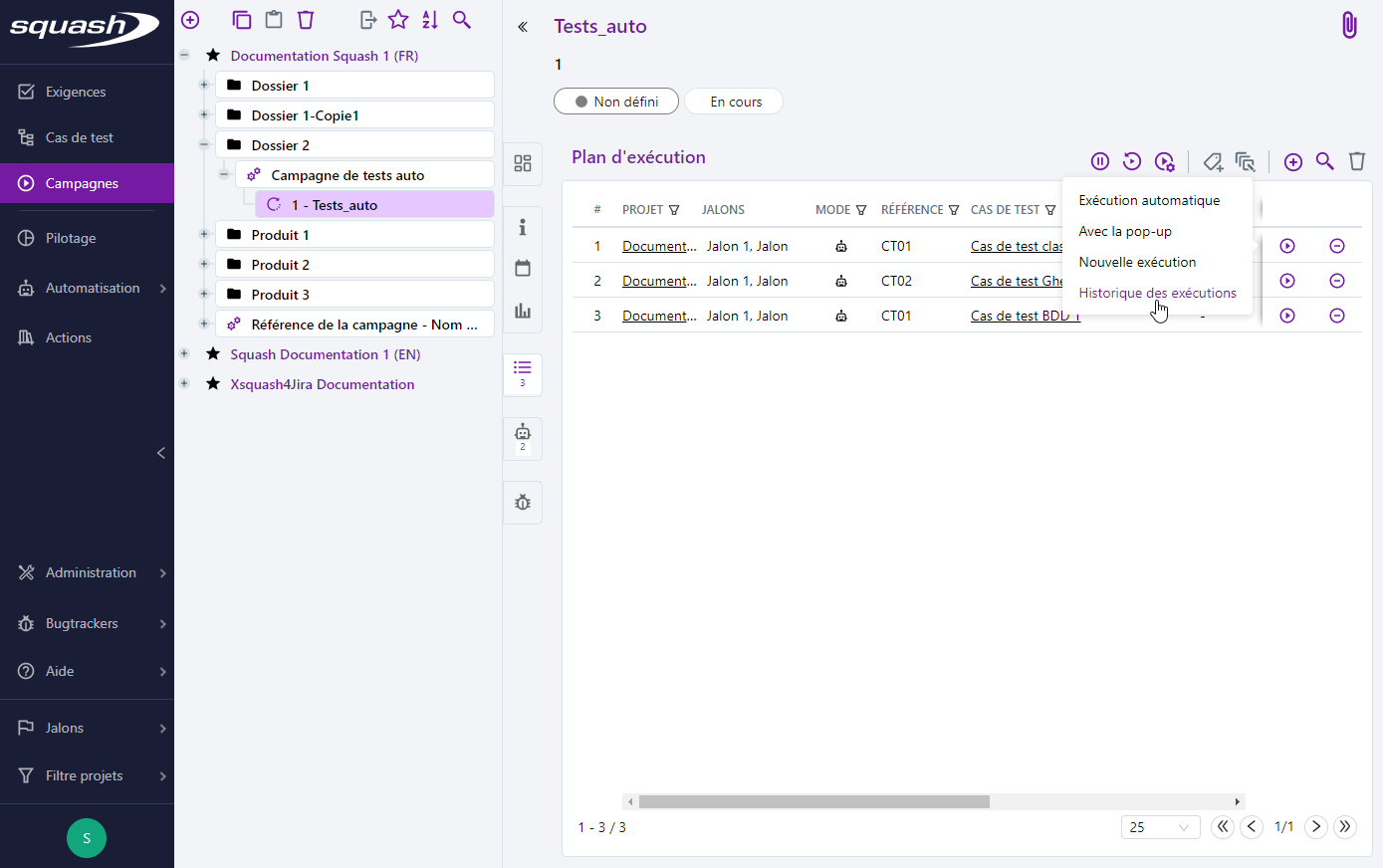
Task: Collapse the Dossier 2 folder
Action: pyautogui.click(x=204, y=145)
